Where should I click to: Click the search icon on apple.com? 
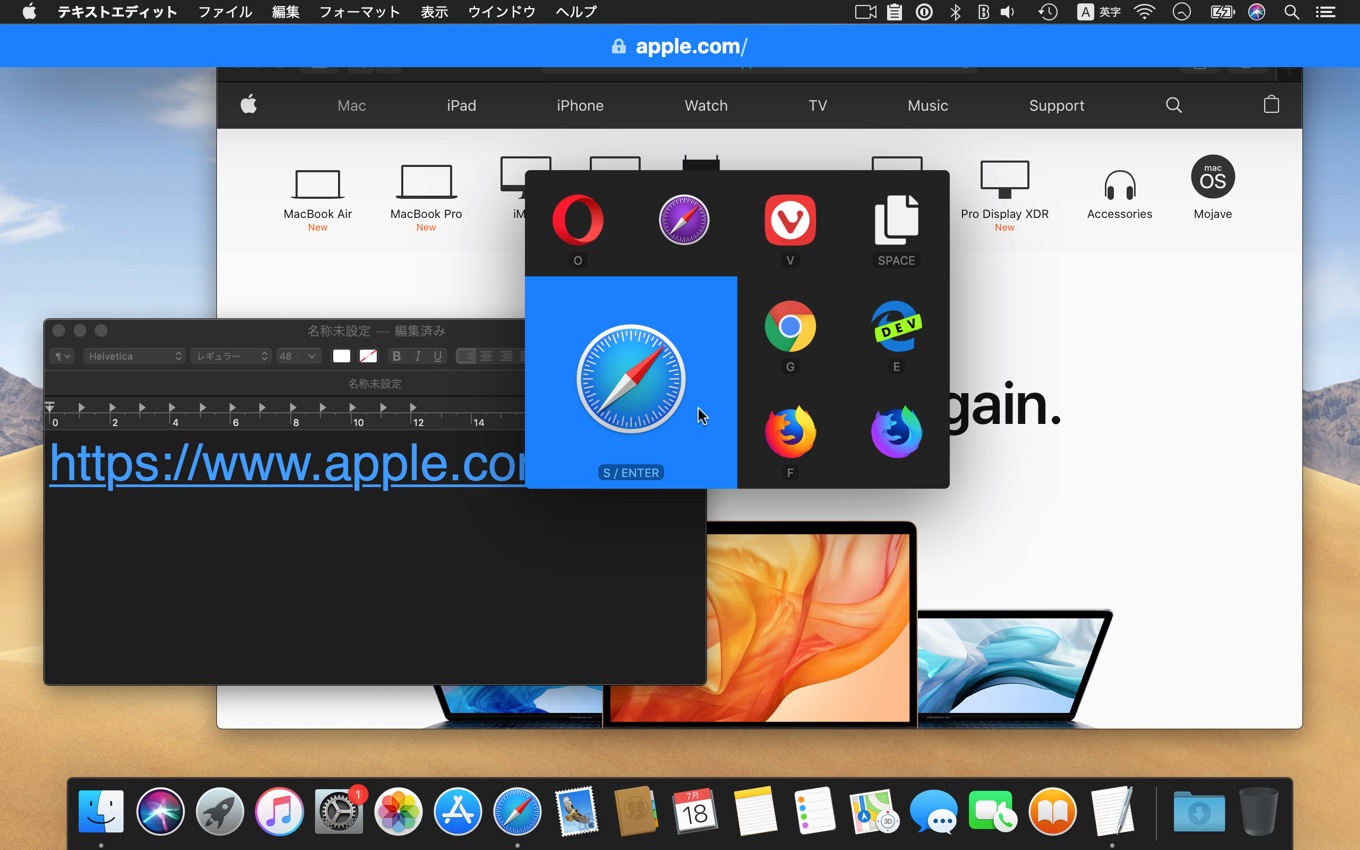[1173, 105]
